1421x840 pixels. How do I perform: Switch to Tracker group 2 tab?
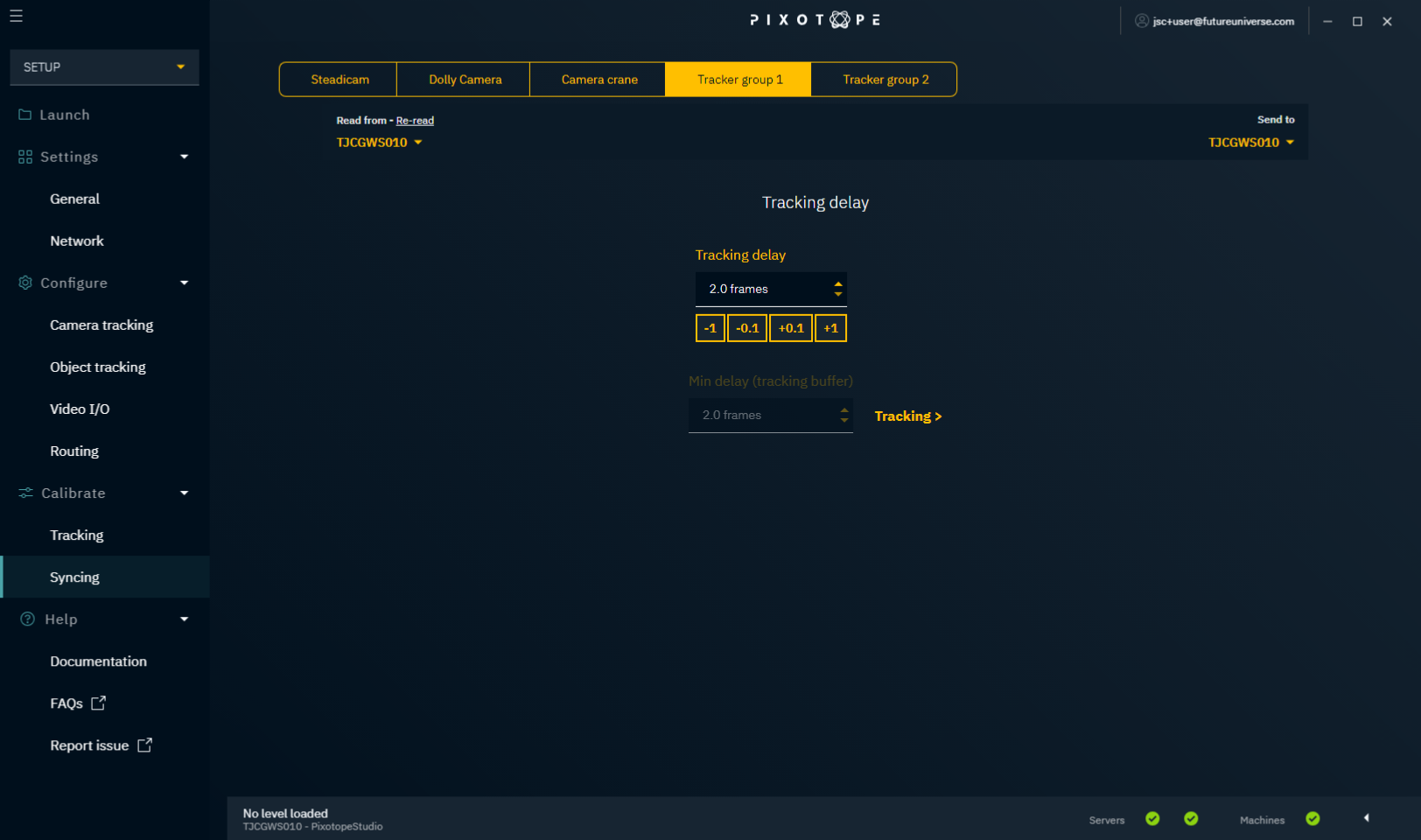click(885, 80)
